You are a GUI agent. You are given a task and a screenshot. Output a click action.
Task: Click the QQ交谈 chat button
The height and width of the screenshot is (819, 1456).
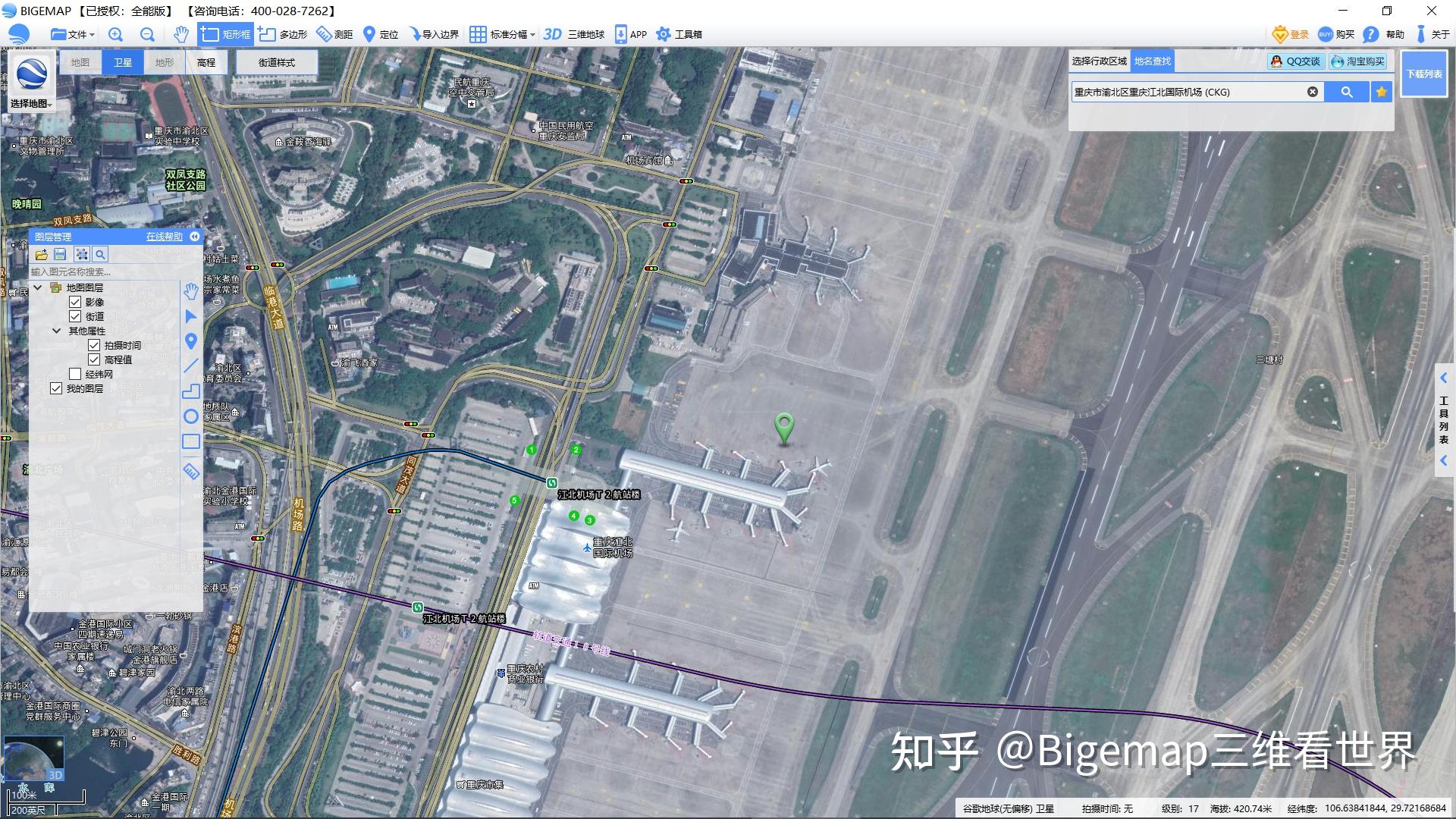tap(1296, 61)
